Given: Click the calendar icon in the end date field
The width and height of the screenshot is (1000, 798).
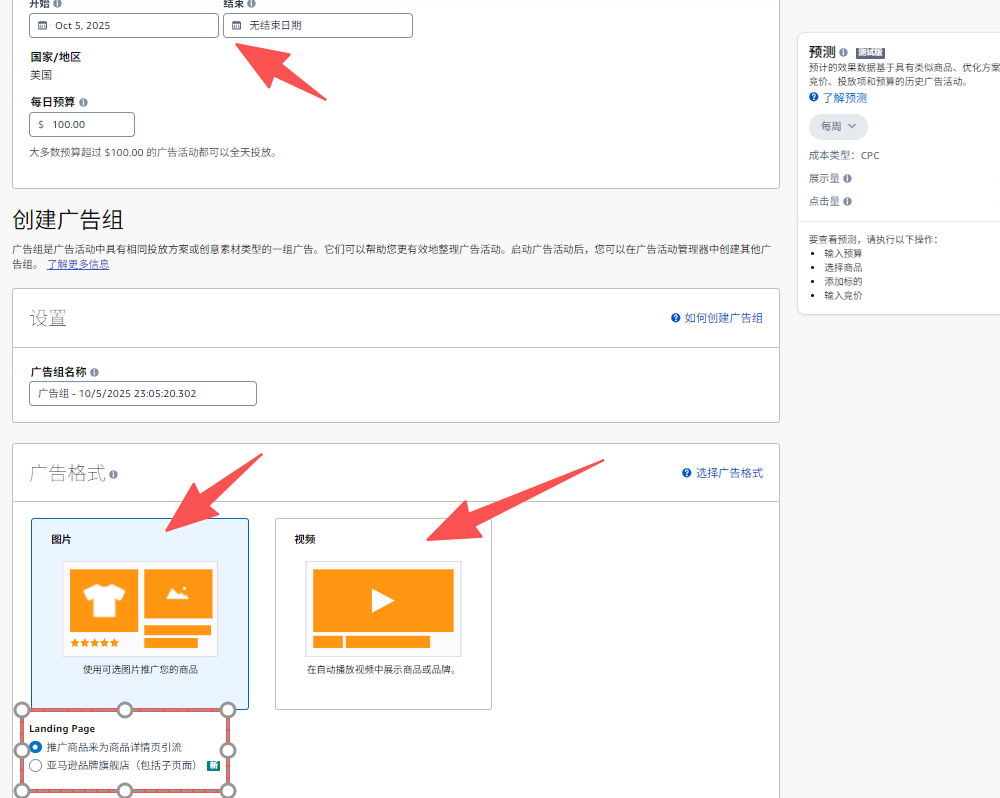Looking at the screenshot, I should pos(237,25).
